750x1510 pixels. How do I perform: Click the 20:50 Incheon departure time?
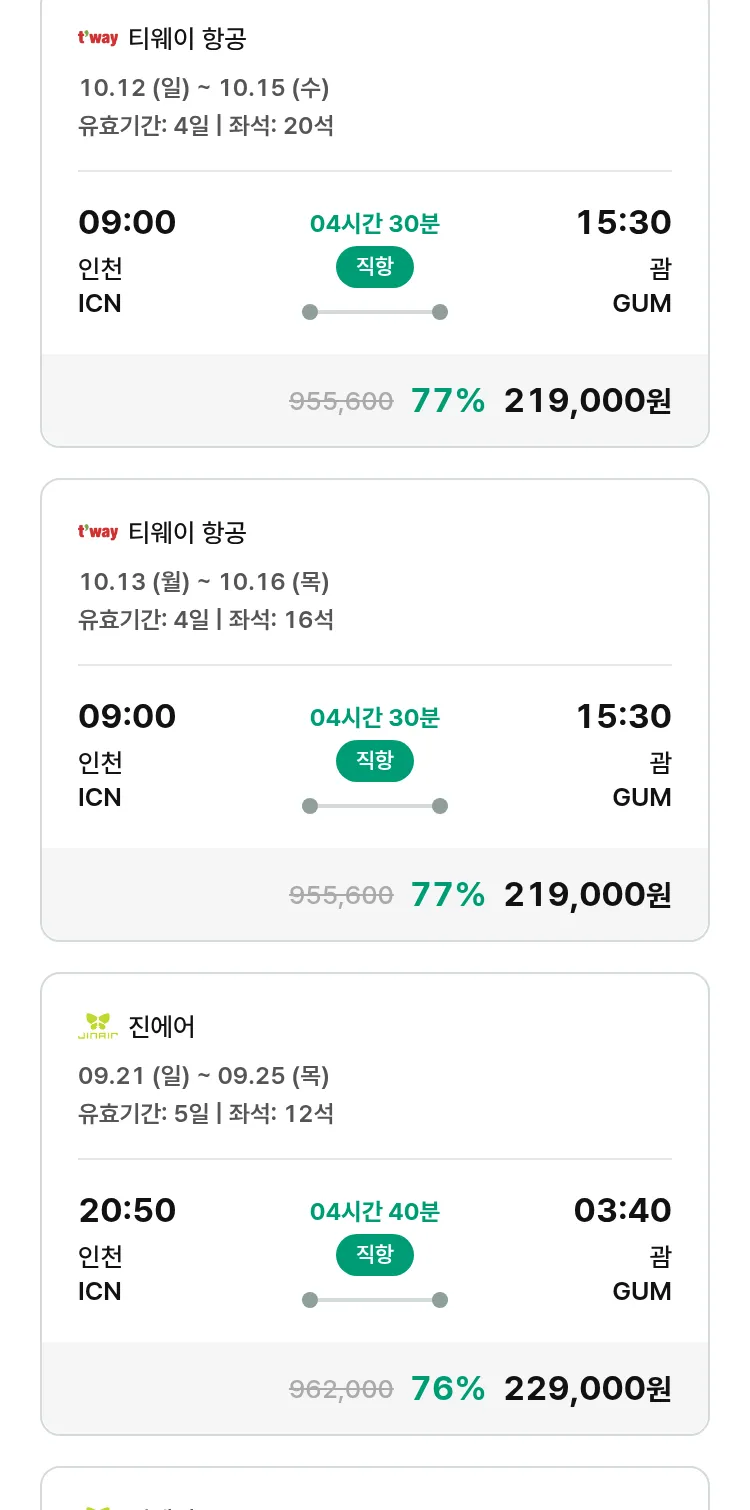[127, 1211]
